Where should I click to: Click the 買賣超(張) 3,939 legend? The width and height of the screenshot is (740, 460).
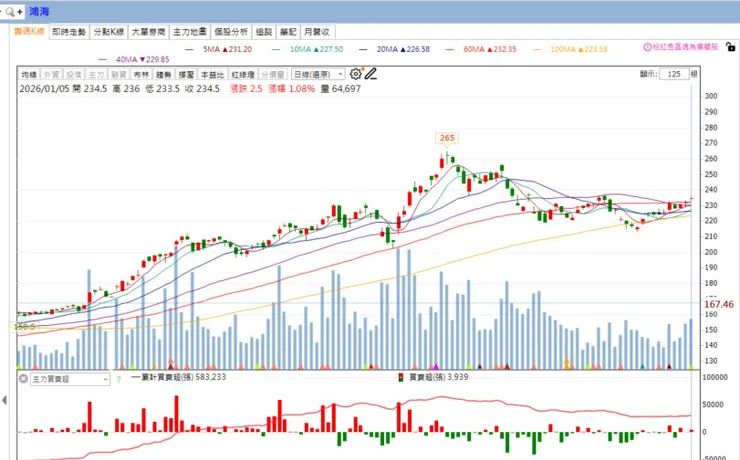[x=433, y=377]
